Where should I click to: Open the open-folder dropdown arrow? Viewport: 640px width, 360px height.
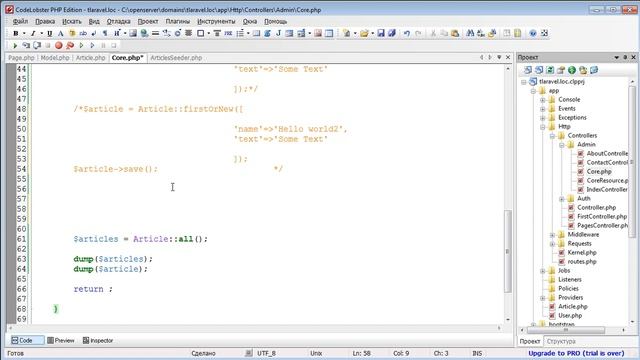pos(373,33)
